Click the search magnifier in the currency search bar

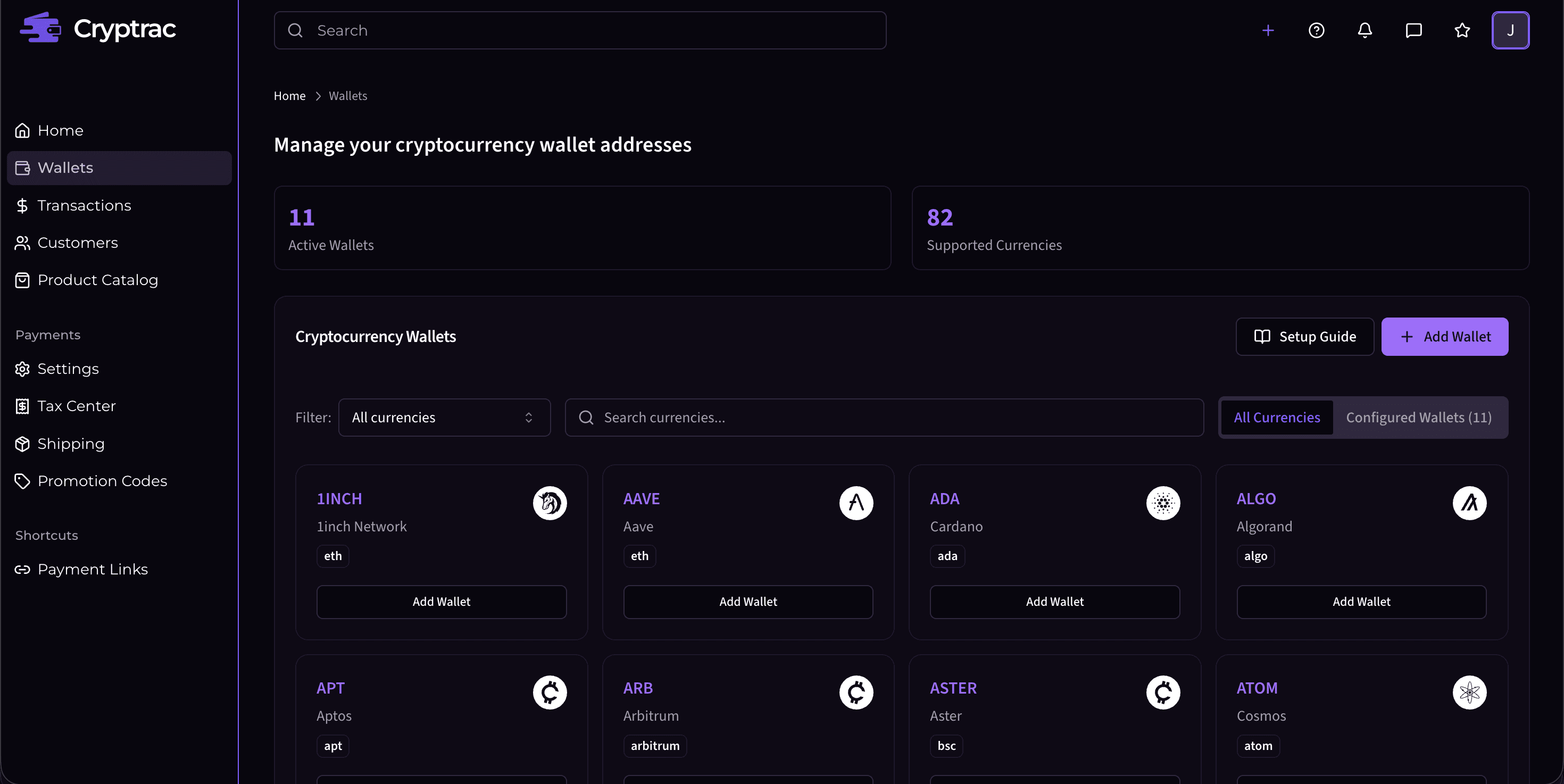[x=585, y=418]
